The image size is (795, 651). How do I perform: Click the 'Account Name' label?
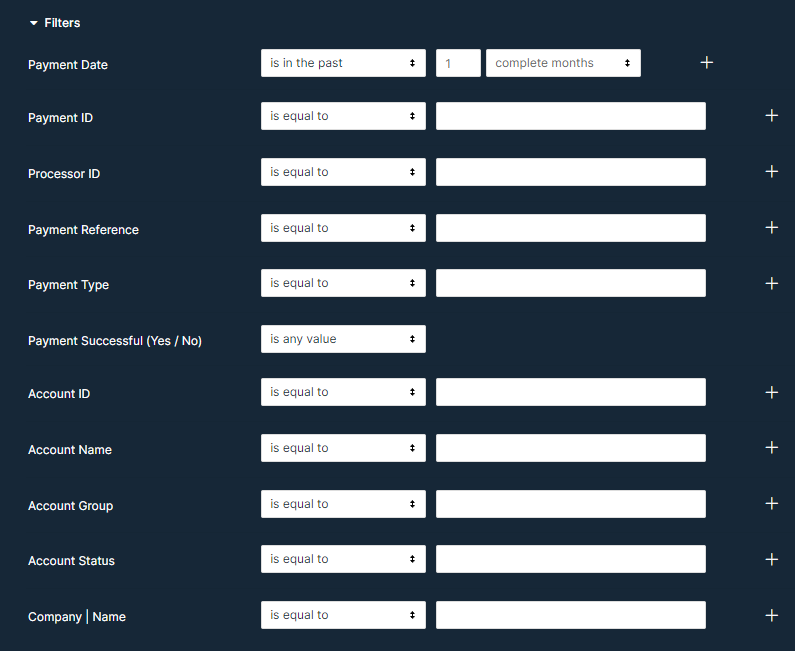(x=70, y=450)
